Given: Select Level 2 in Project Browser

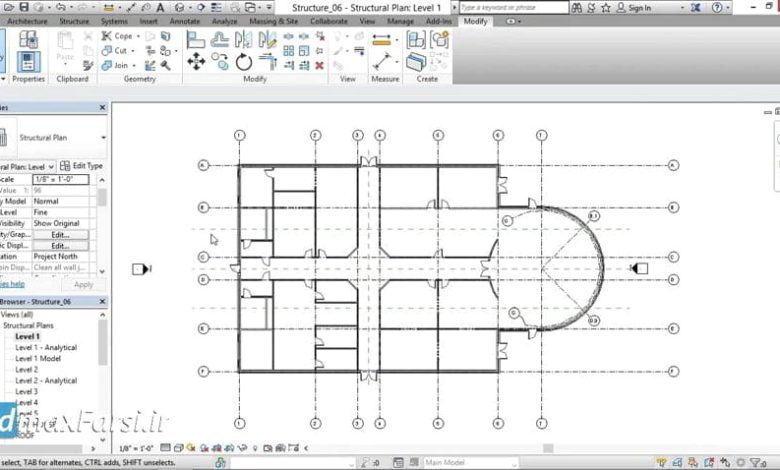Looking at the screenshot, I should pyautogui.click(x=26, y=370).
